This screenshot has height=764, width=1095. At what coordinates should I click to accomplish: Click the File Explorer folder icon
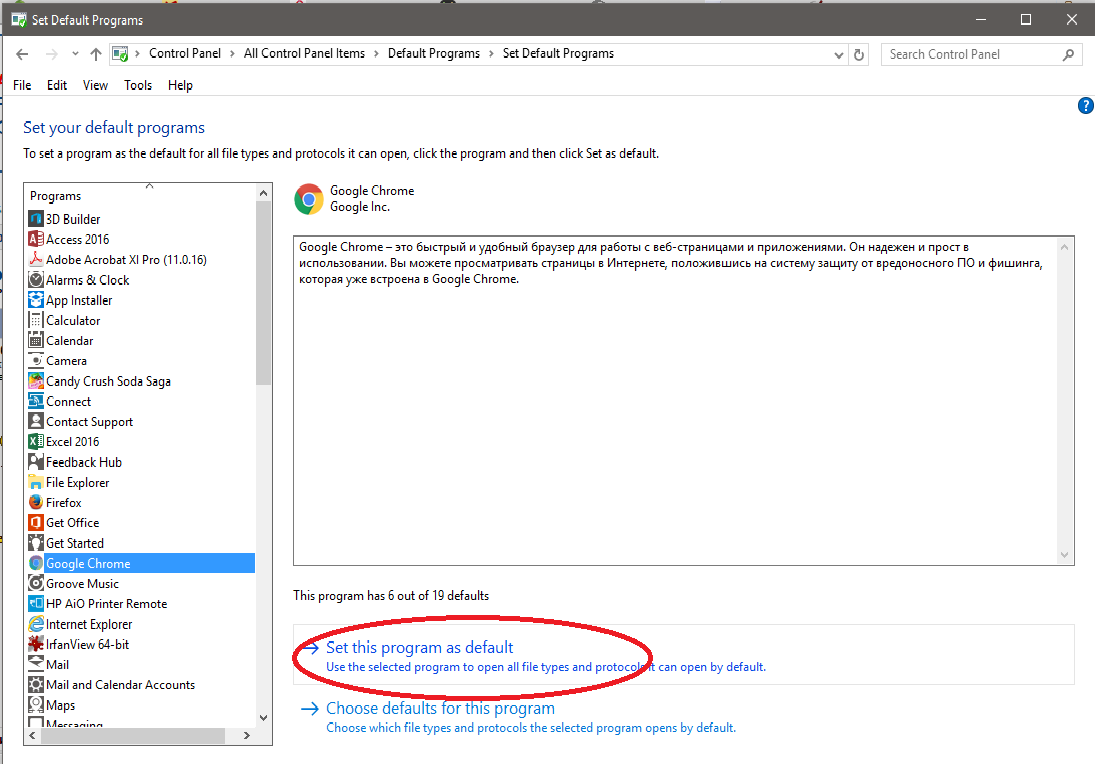(x=36, y=483)
